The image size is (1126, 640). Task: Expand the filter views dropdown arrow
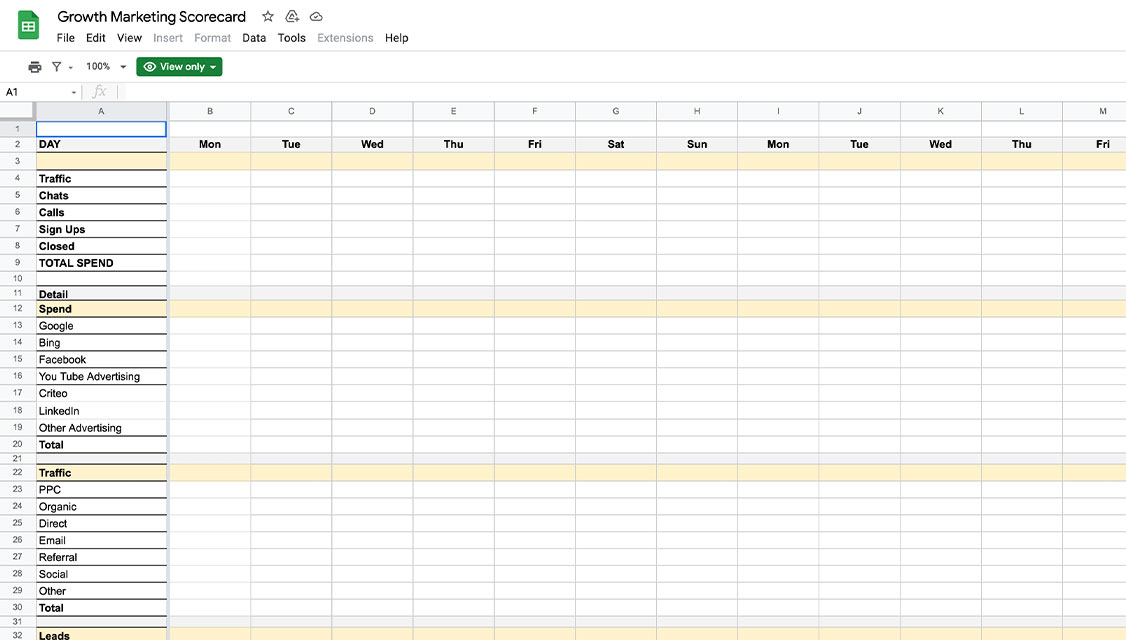pos(70,68)
